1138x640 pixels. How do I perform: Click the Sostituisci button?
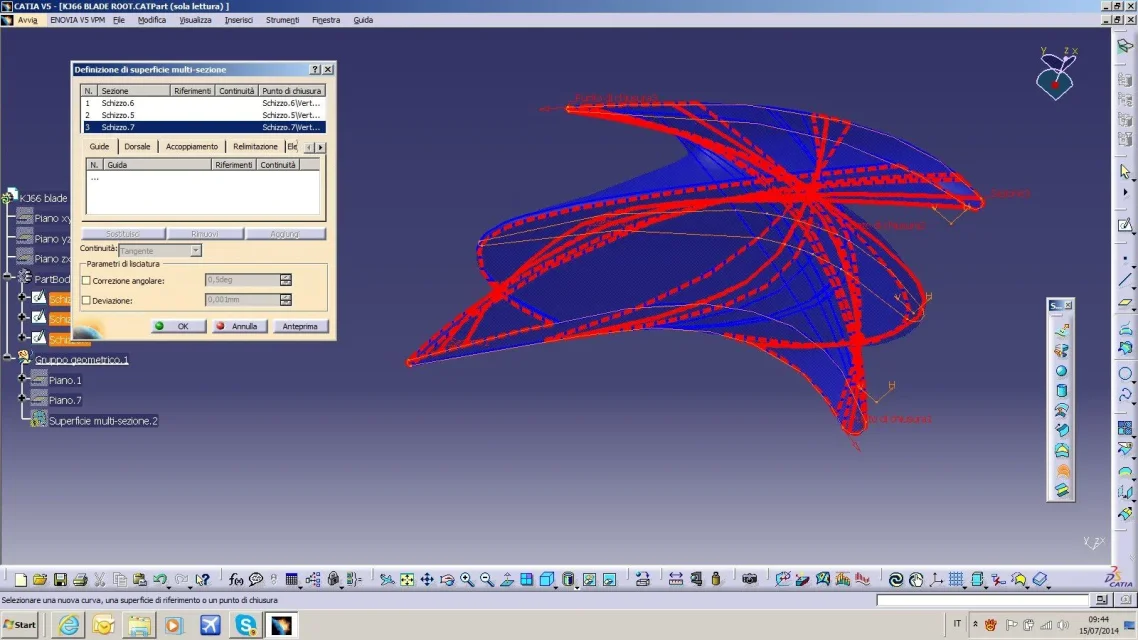[123, 234]
